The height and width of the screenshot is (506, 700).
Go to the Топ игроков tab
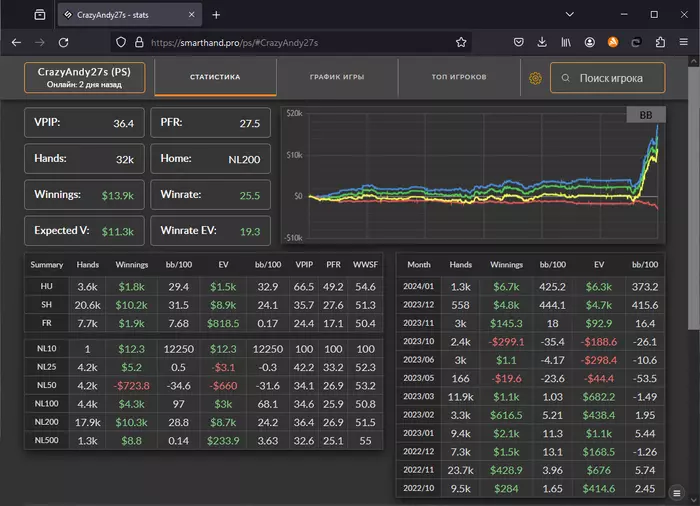(x=459, y=77)
